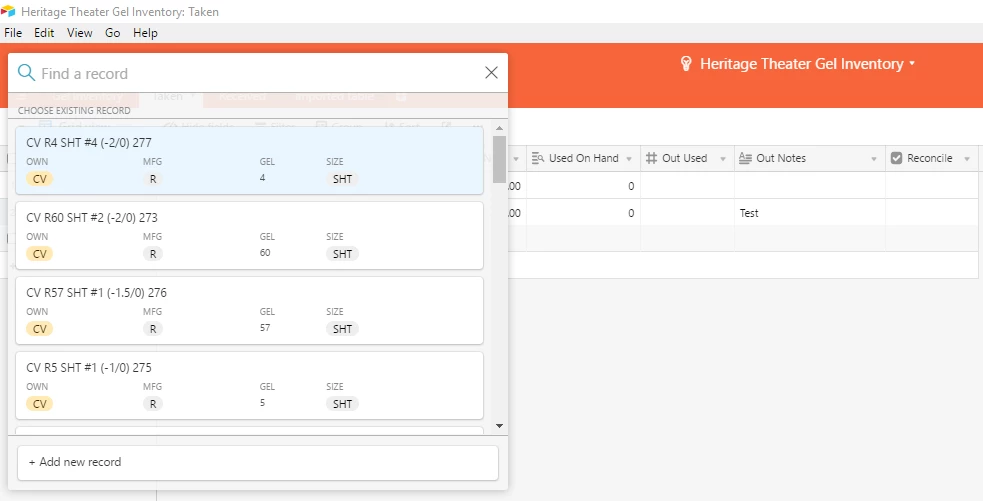Select record CV R57 SHT #1 (-1.5/0) 276
This screenshot has height=501, width=983.
click(x=250, y=310)
